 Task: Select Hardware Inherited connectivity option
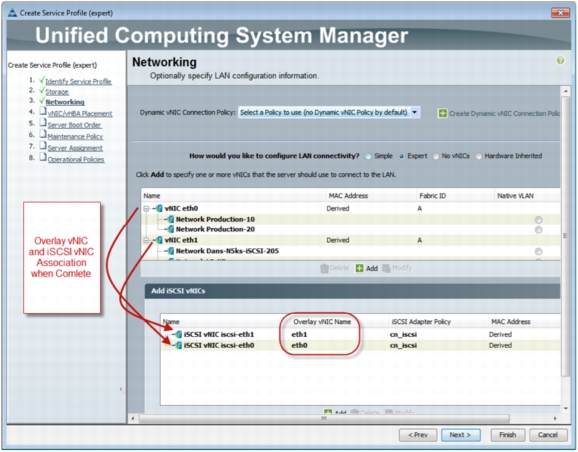click(478, 156)
